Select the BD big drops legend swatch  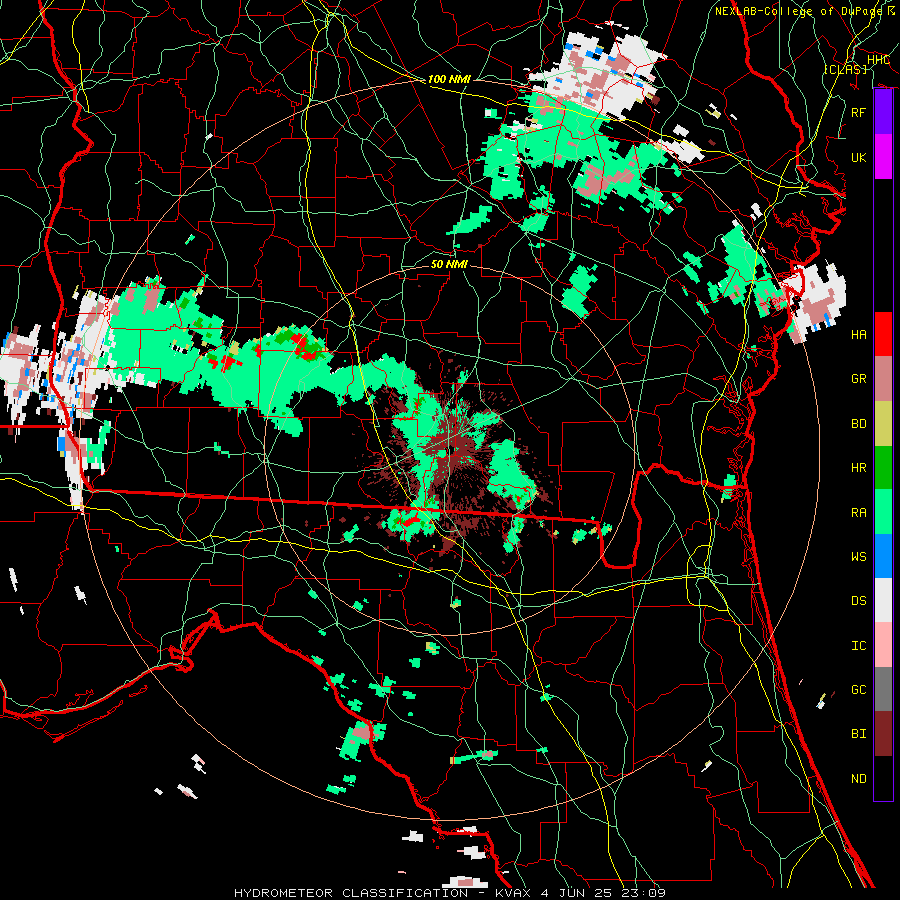pyautogui.click(x=883, y=423)
